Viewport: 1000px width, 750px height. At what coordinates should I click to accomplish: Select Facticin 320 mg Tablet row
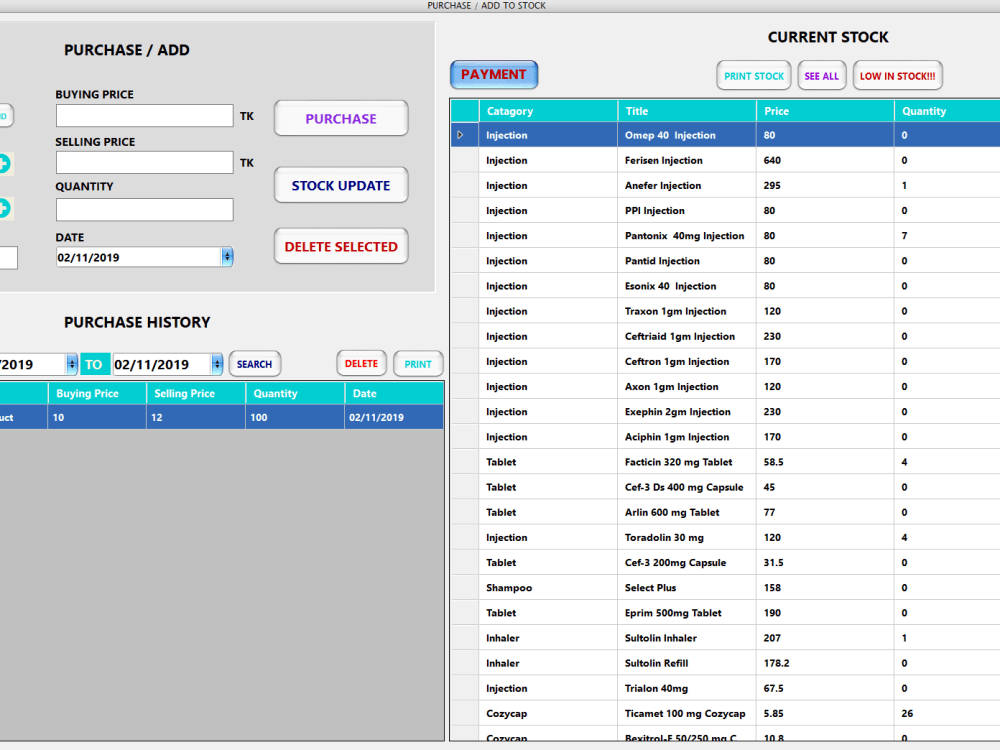726,462
